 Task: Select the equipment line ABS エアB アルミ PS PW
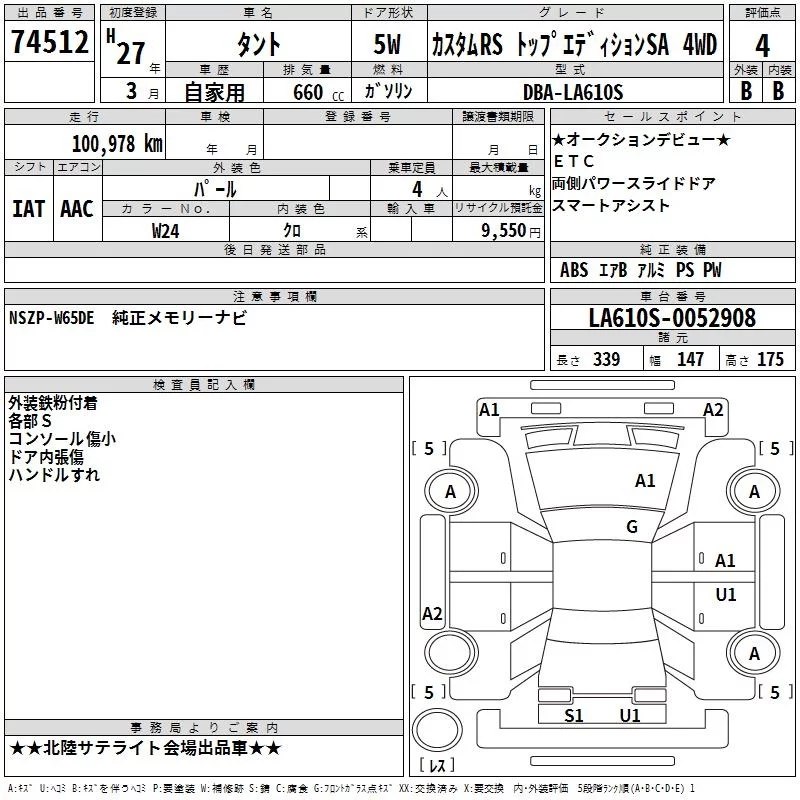[x=640, y=270]
